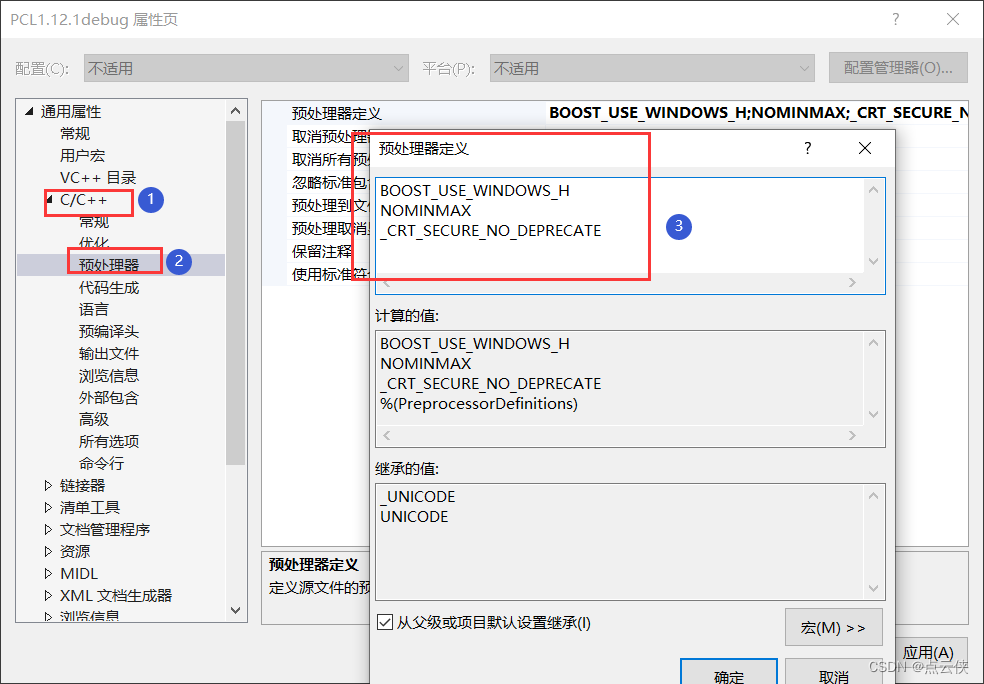The width and height of the screenshot is (984, 684).
Task: Select VC++ 目录 in the tree
Action: [98, 178]
